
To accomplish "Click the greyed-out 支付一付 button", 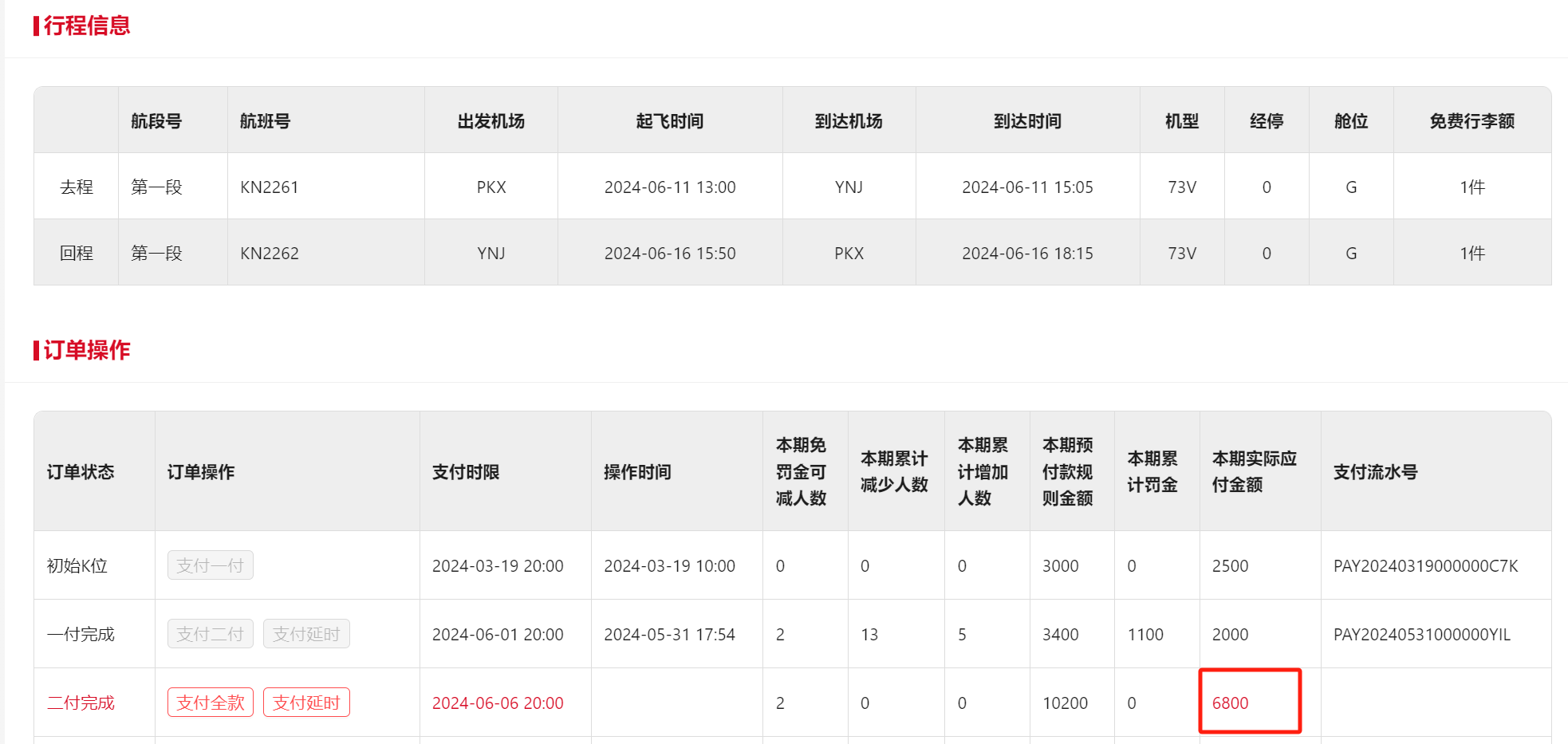I will (x=211, y=565).
